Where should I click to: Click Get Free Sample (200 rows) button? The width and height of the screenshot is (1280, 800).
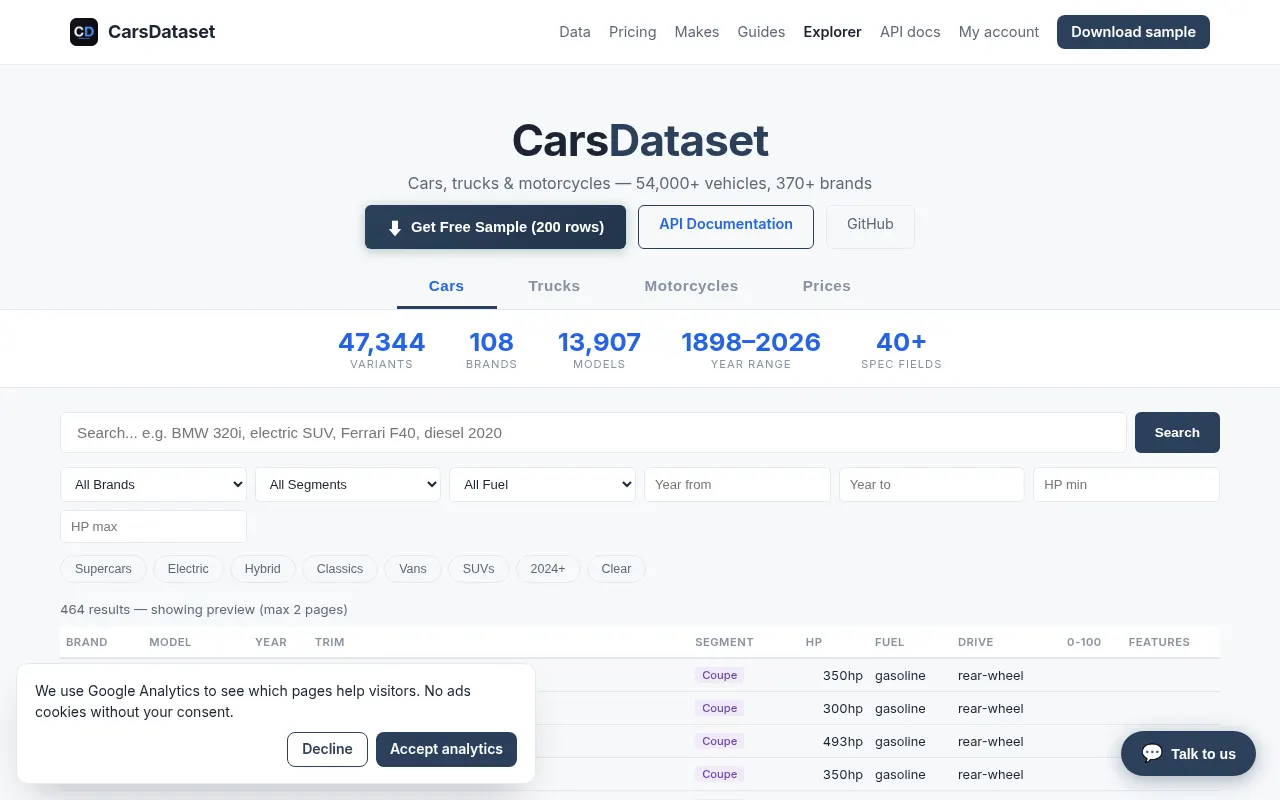[x=495, y=227]
